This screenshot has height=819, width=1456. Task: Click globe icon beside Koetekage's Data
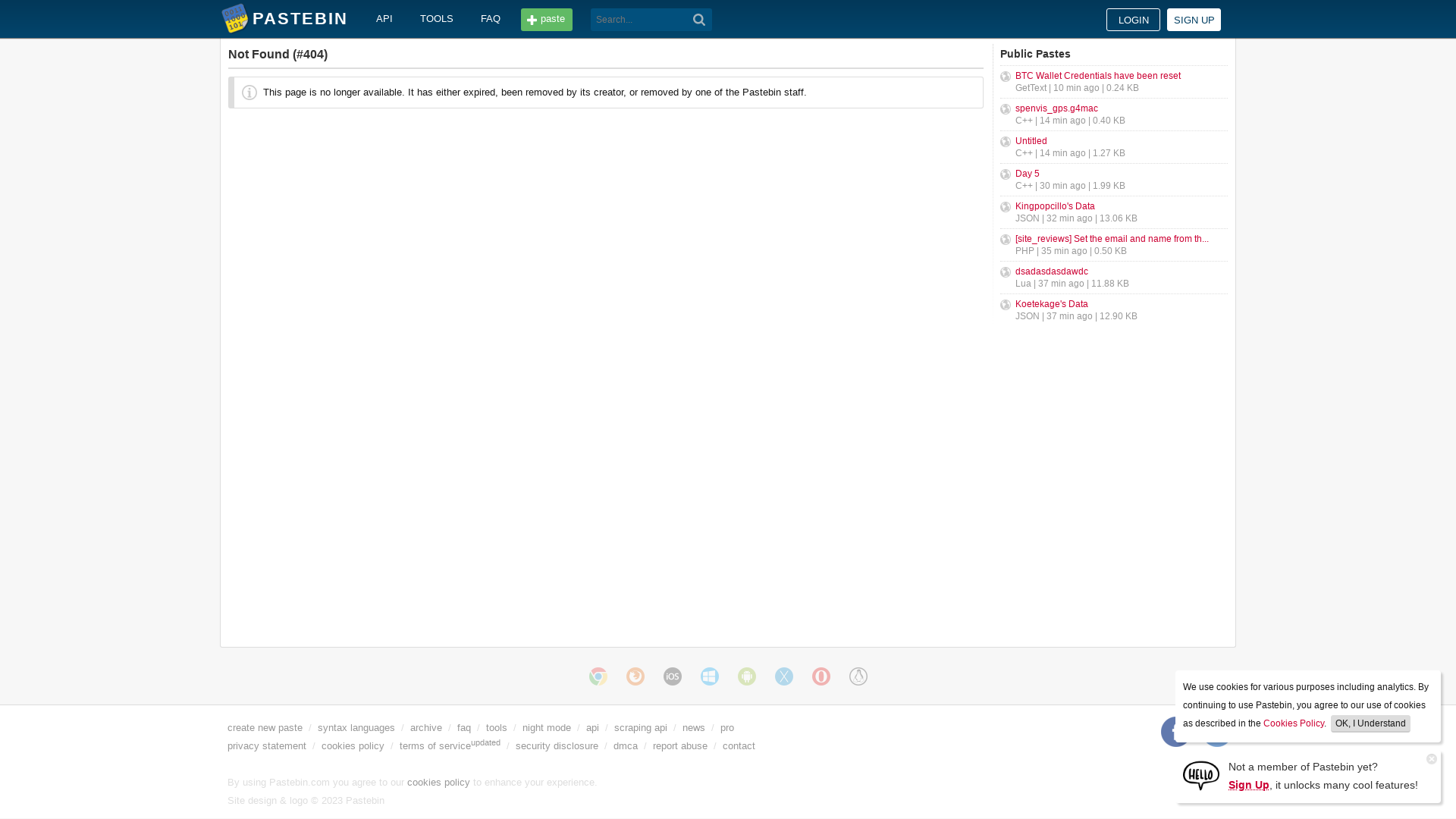click(x=1006, y=305)
